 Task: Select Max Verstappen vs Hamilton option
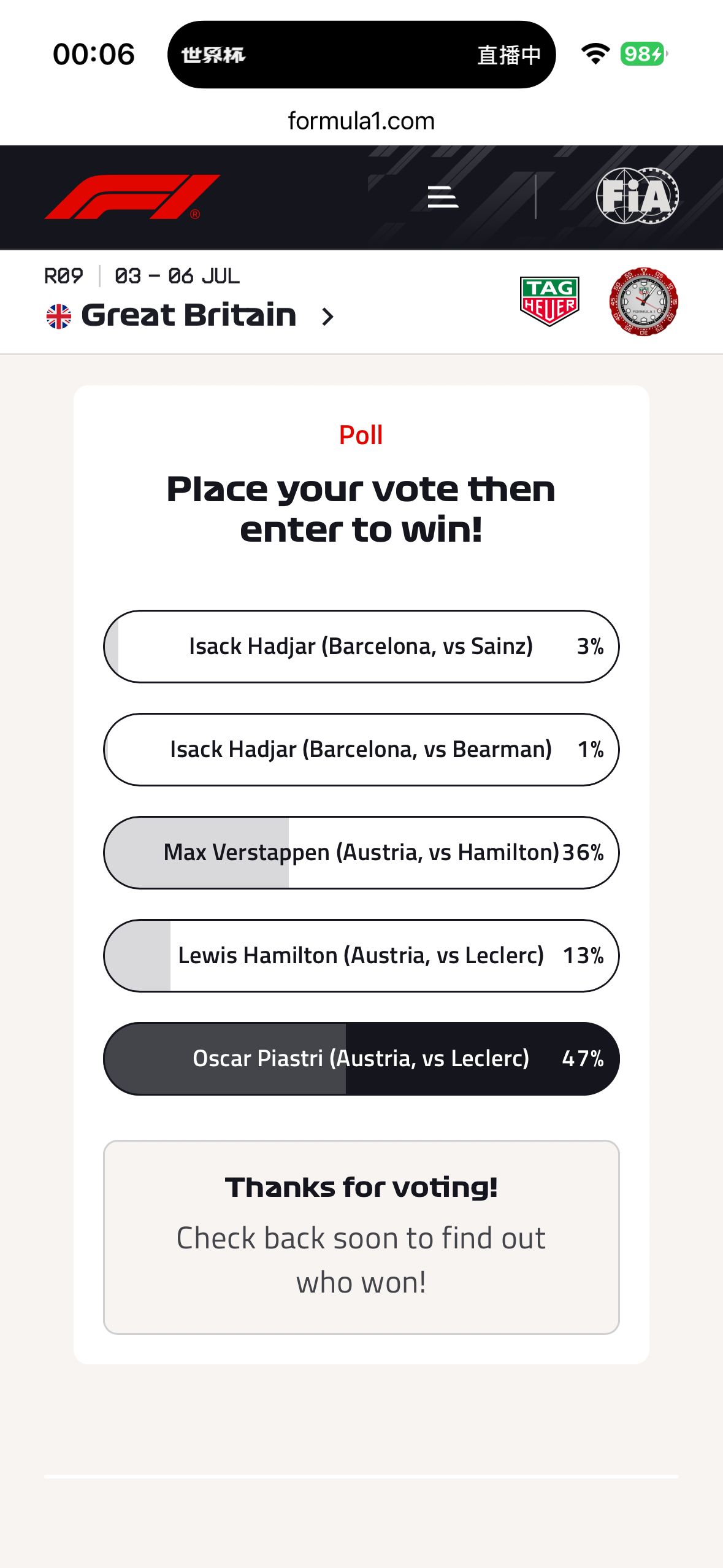[x=361, y=853]
